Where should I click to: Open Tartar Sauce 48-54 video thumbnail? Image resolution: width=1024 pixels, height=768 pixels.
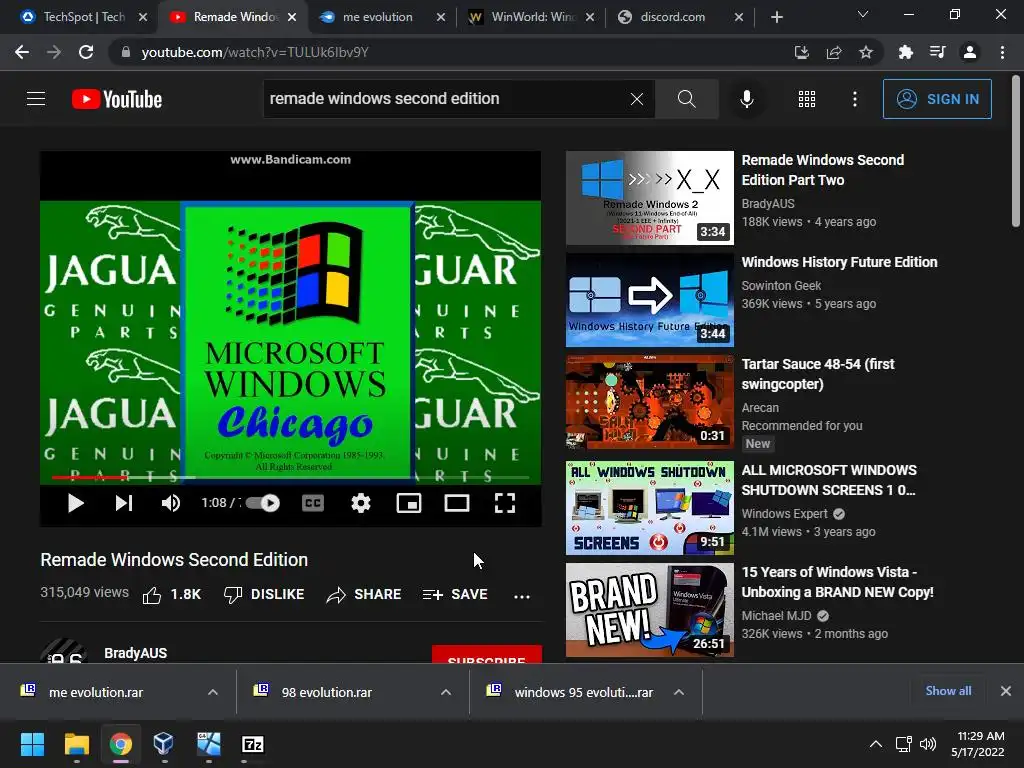(650, 402)
